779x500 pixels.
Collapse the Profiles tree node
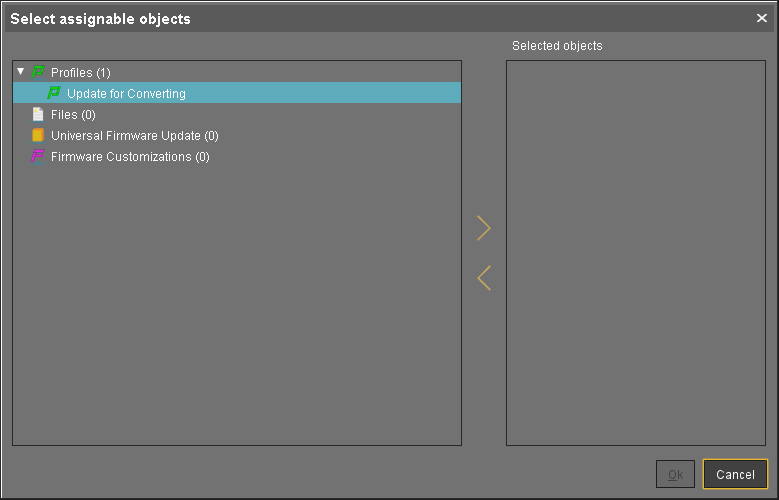[21, 72]
